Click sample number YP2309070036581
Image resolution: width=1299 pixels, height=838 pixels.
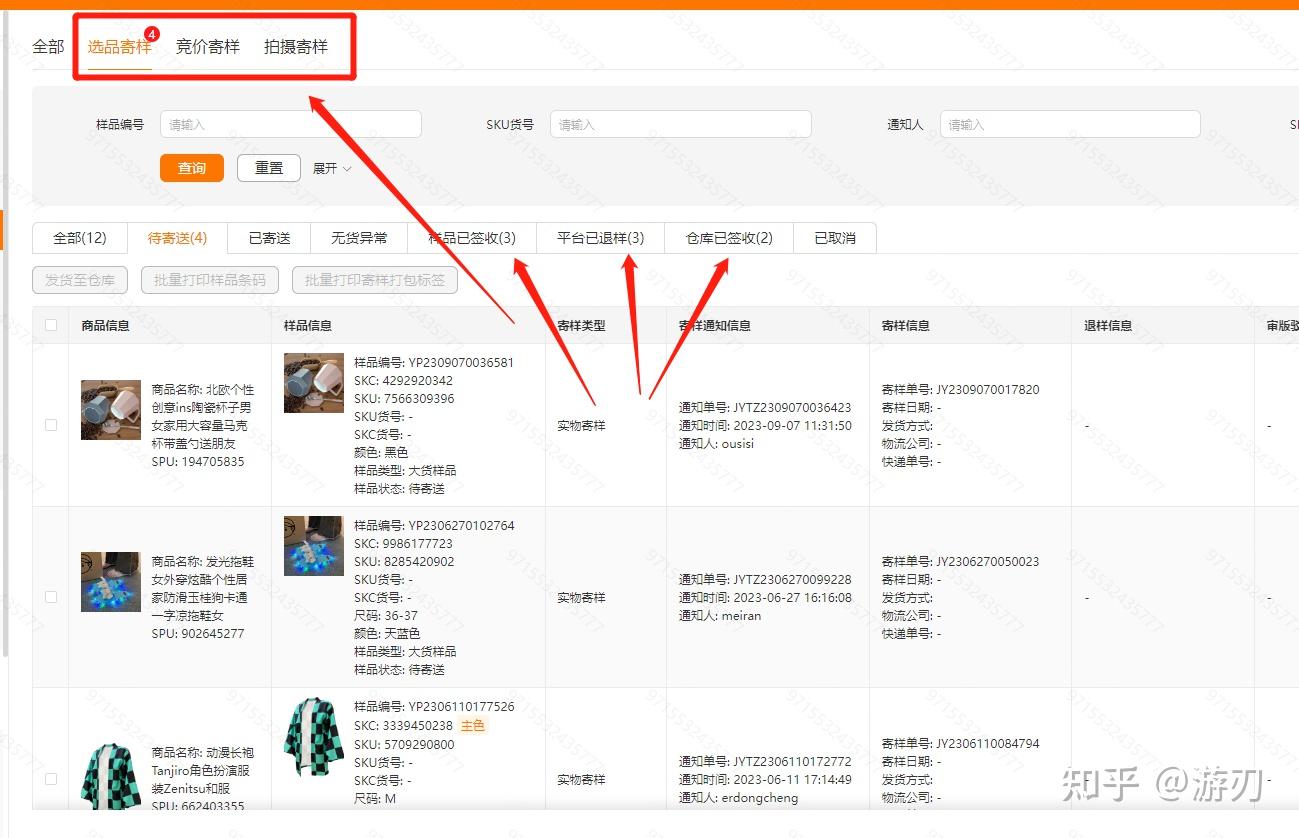point(461,363)
